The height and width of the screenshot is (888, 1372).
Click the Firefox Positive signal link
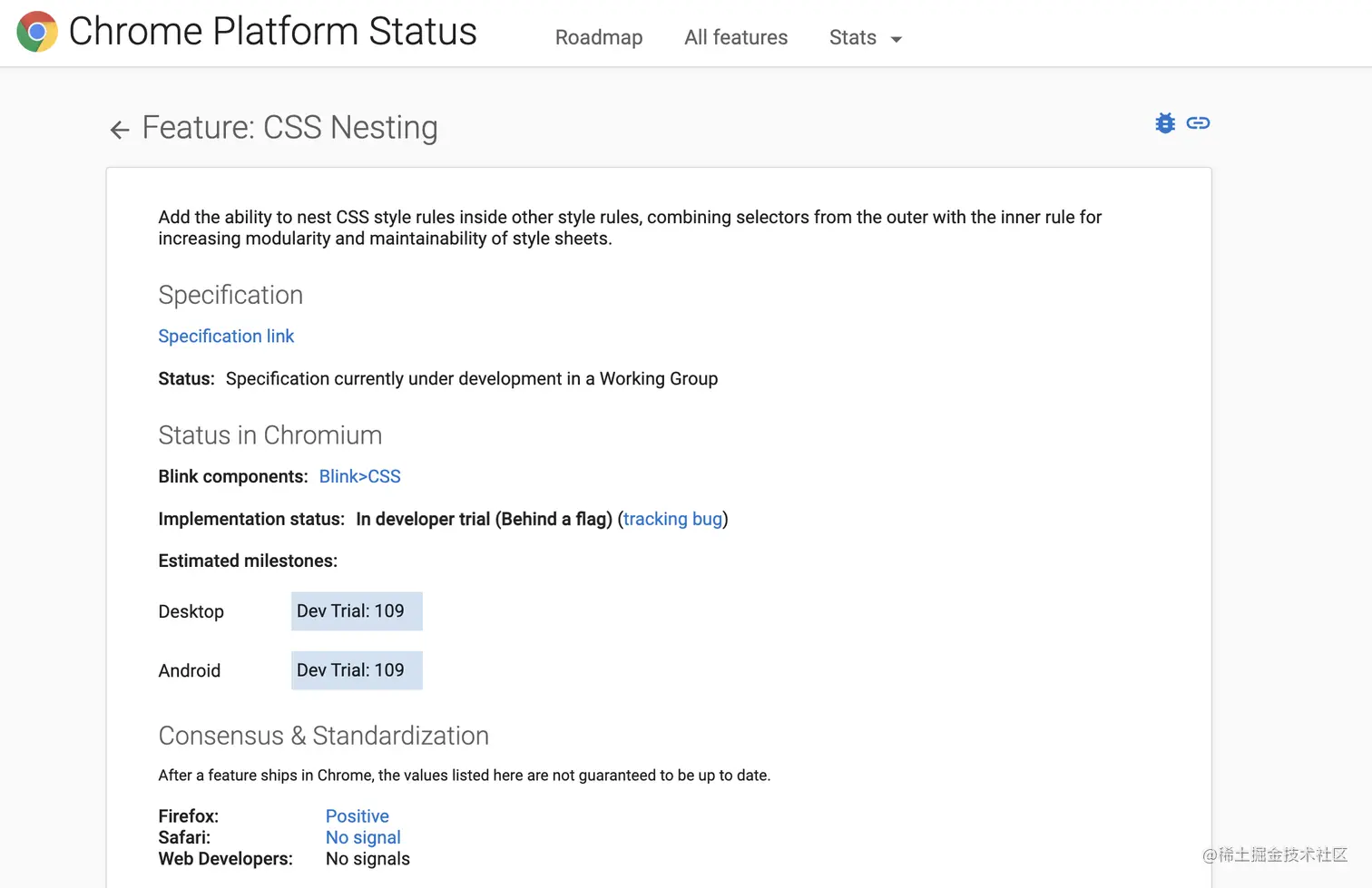357,816
